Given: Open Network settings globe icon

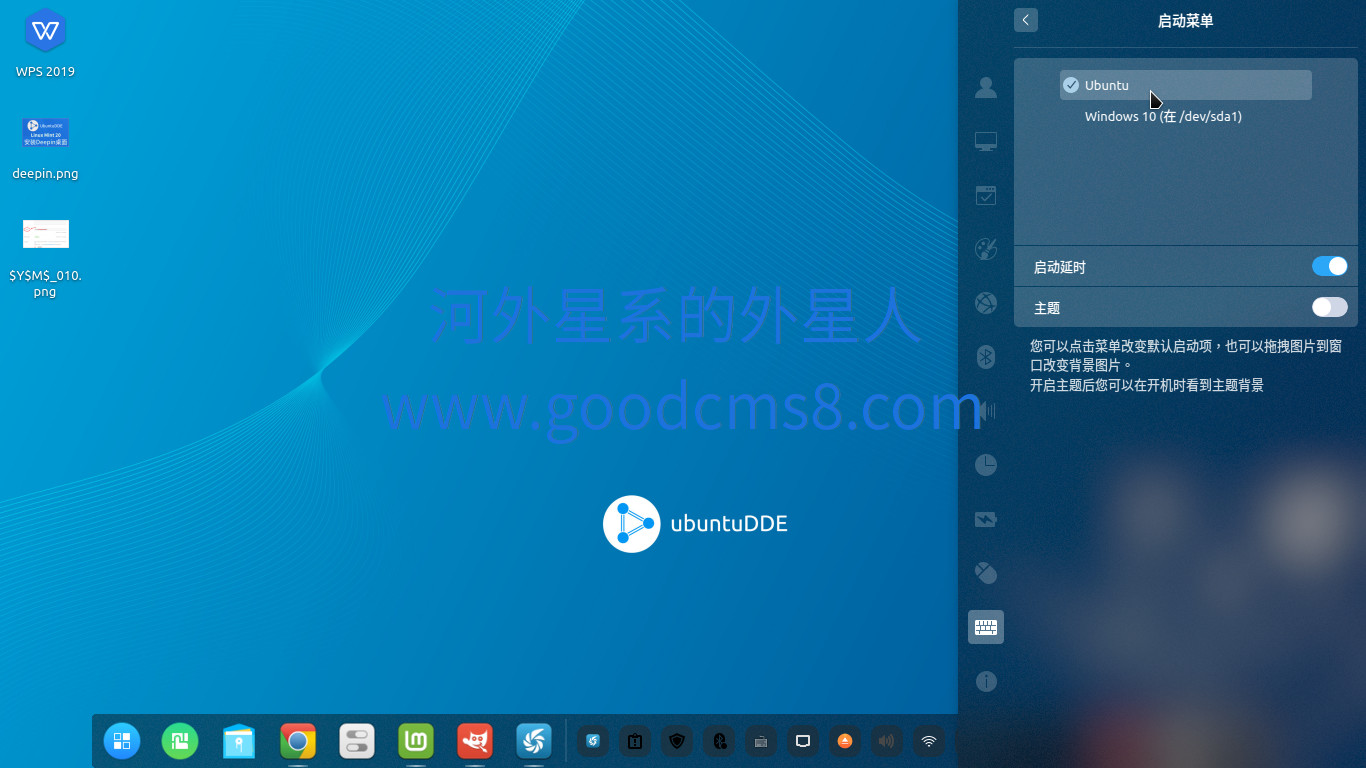Looking at the screenshot, I should click(986, 303).
